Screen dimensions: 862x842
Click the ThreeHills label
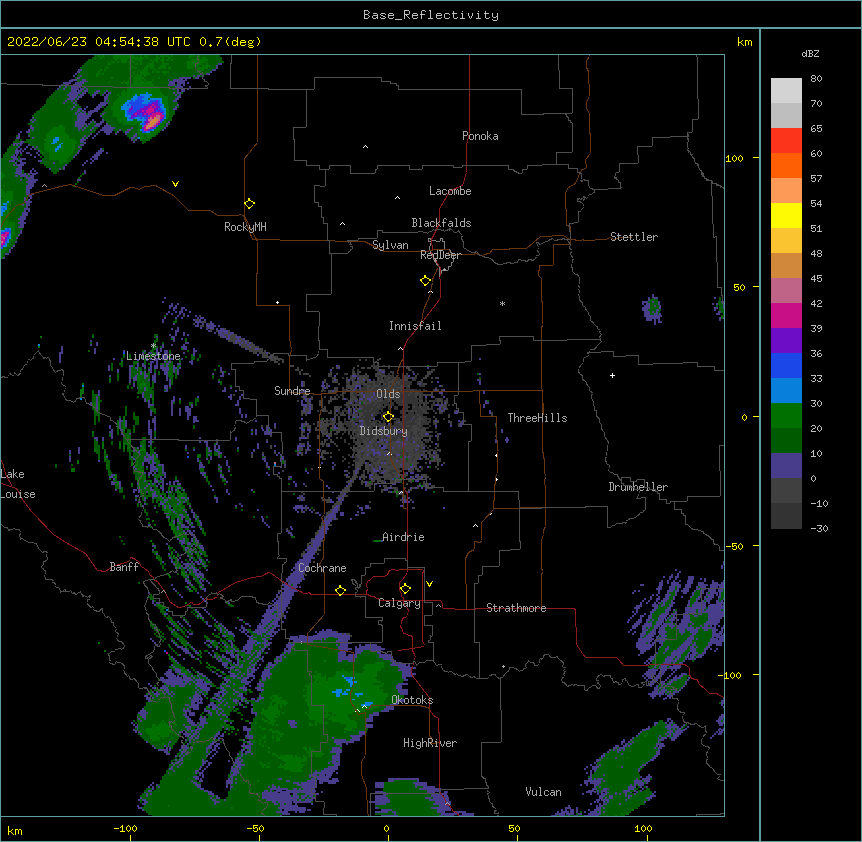537,418
